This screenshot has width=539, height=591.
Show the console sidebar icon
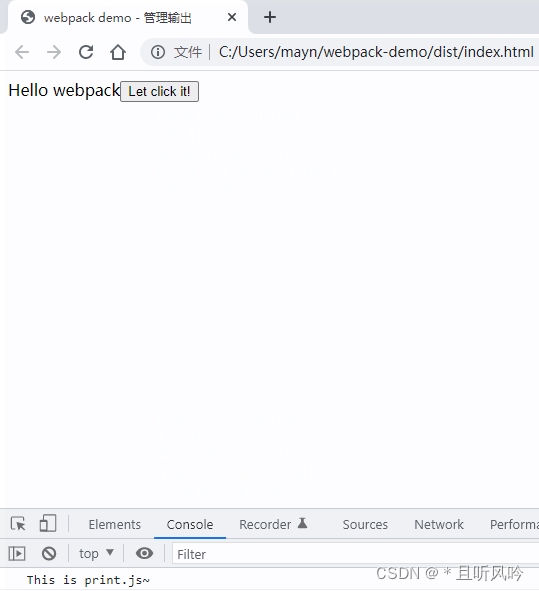[x=17, y=554]
